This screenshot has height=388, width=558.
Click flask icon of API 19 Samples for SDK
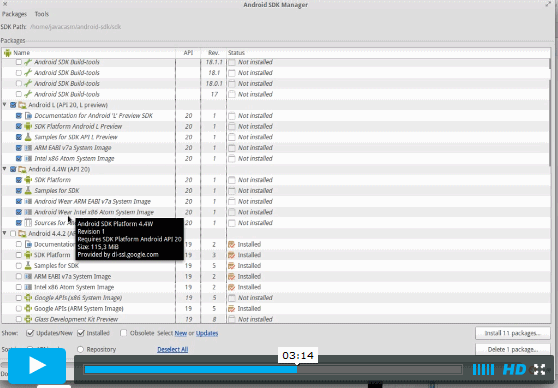click(28, 266)
